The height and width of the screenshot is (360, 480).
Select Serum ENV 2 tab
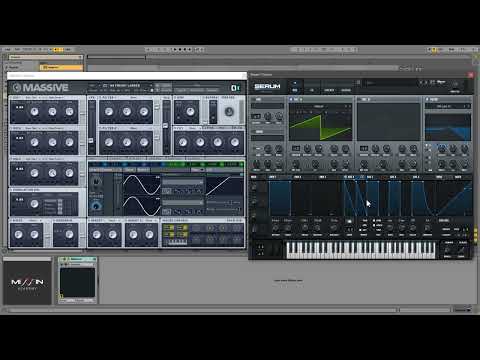click(x=298, y=177)
